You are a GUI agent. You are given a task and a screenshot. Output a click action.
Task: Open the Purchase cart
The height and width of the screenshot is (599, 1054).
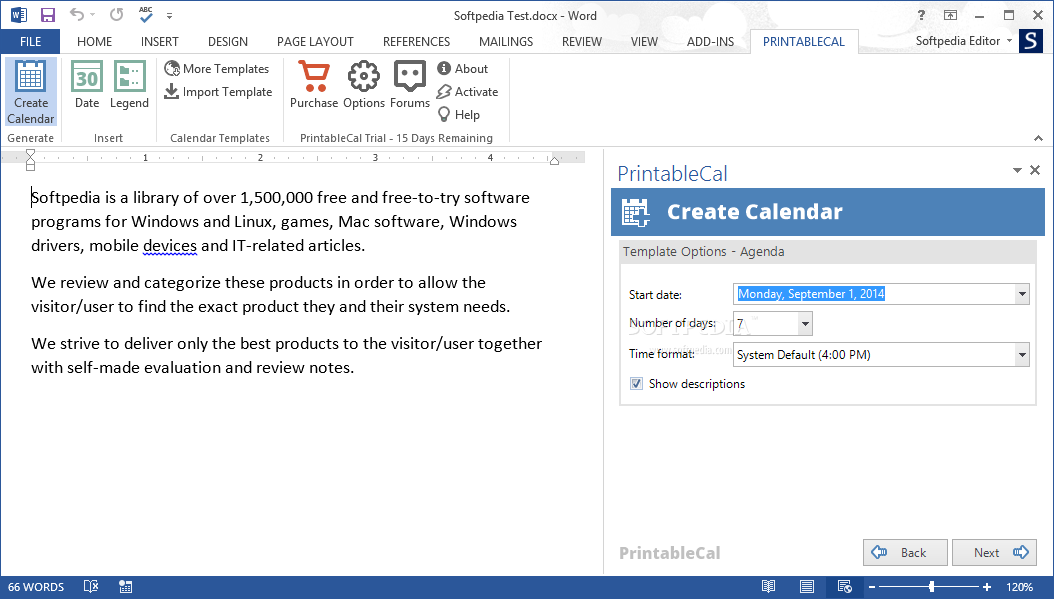314,85
